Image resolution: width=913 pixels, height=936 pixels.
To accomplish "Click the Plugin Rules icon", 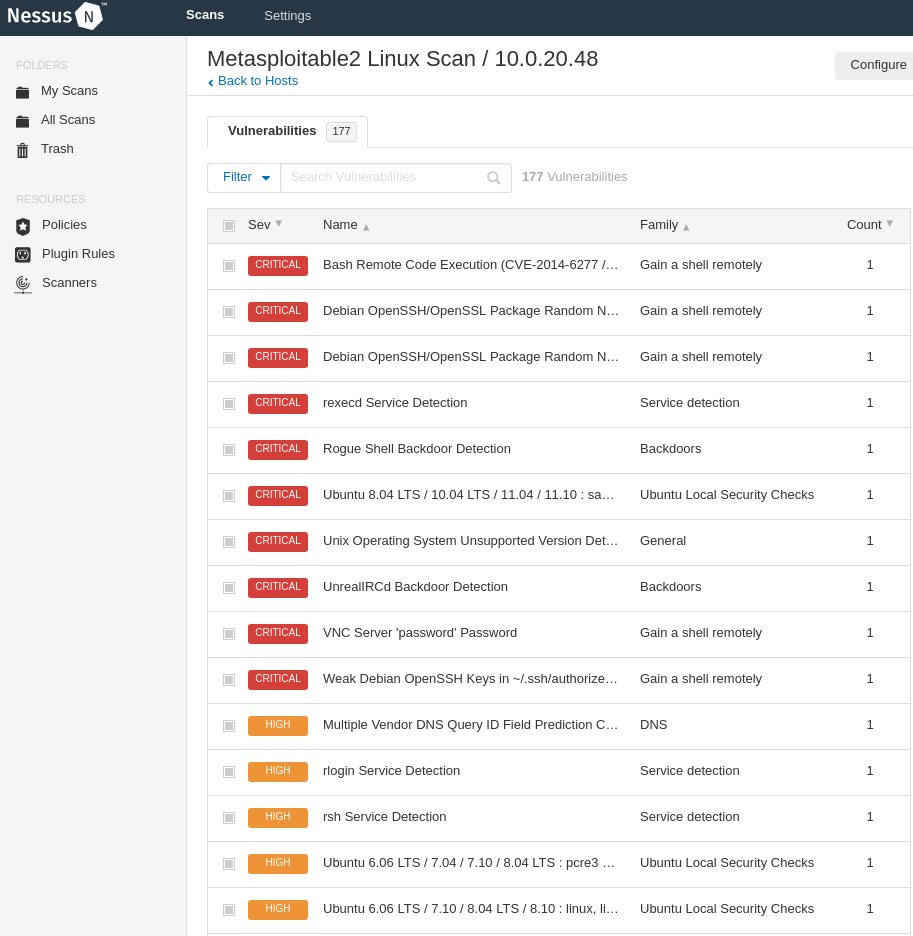I will tap(23, 255).
